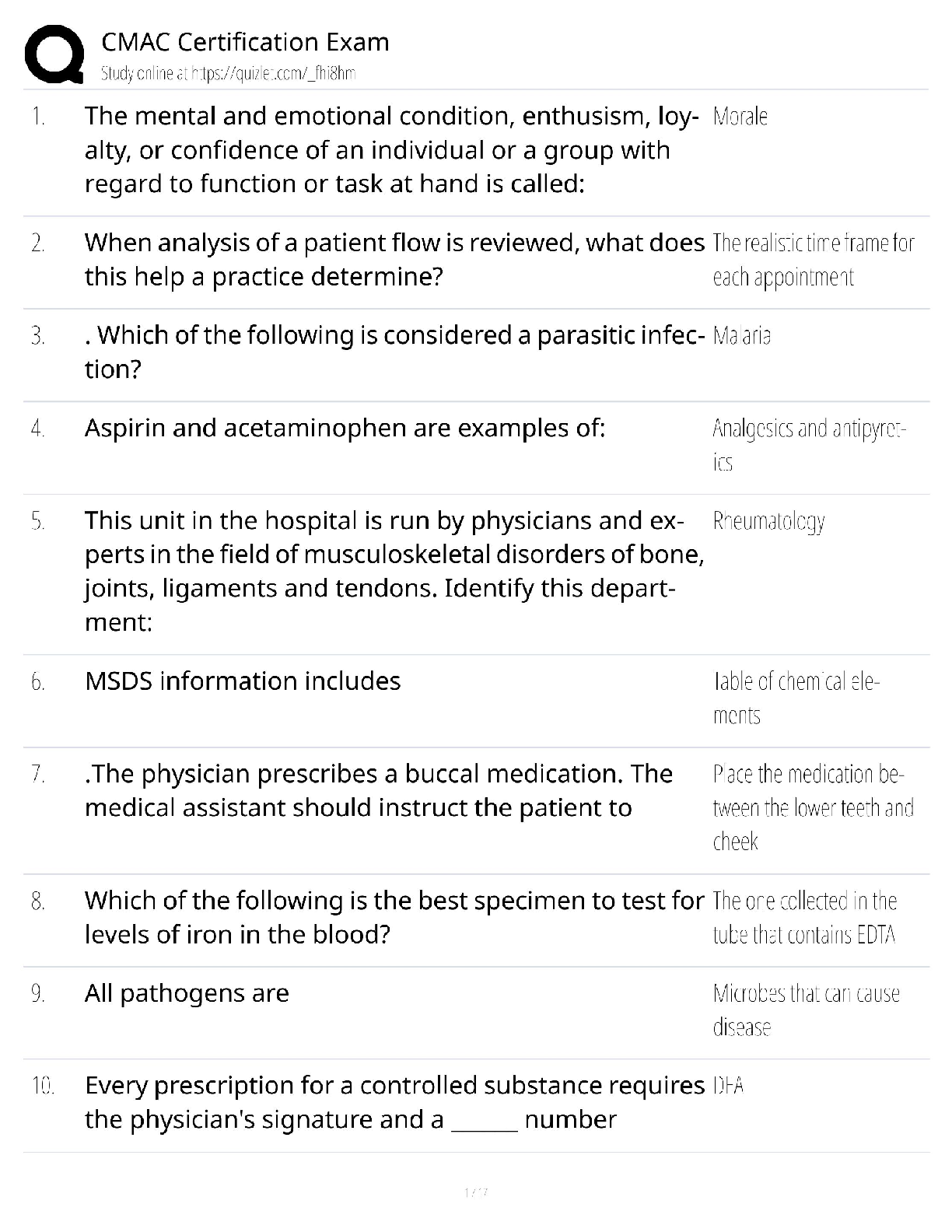Click the Aspirin and acetaminophen question
The height and width of the screenshot is (1232, 952).
[345, 428]
